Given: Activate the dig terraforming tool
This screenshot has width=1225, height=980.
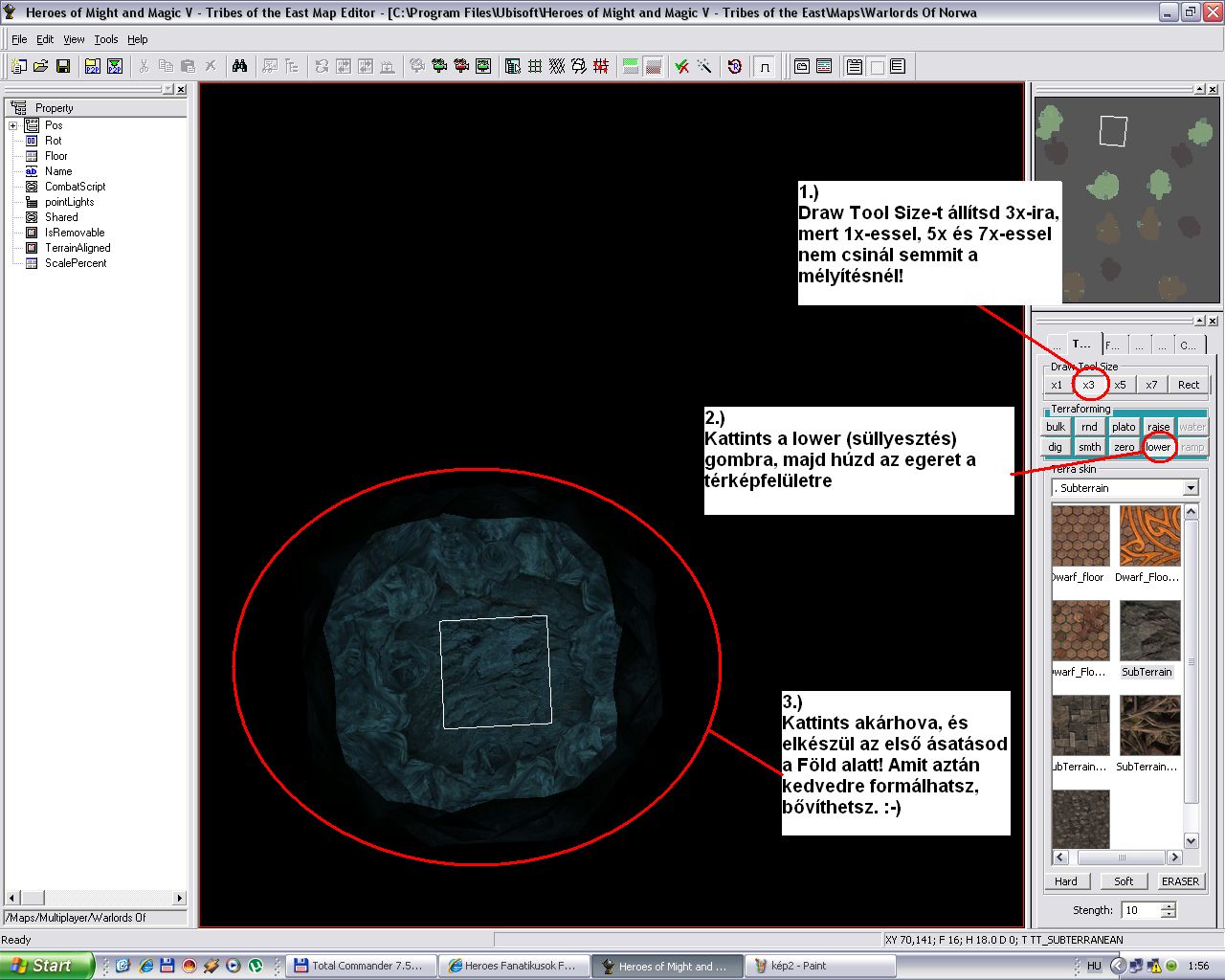Looking at the screenshot, I should coord(1056,447).
